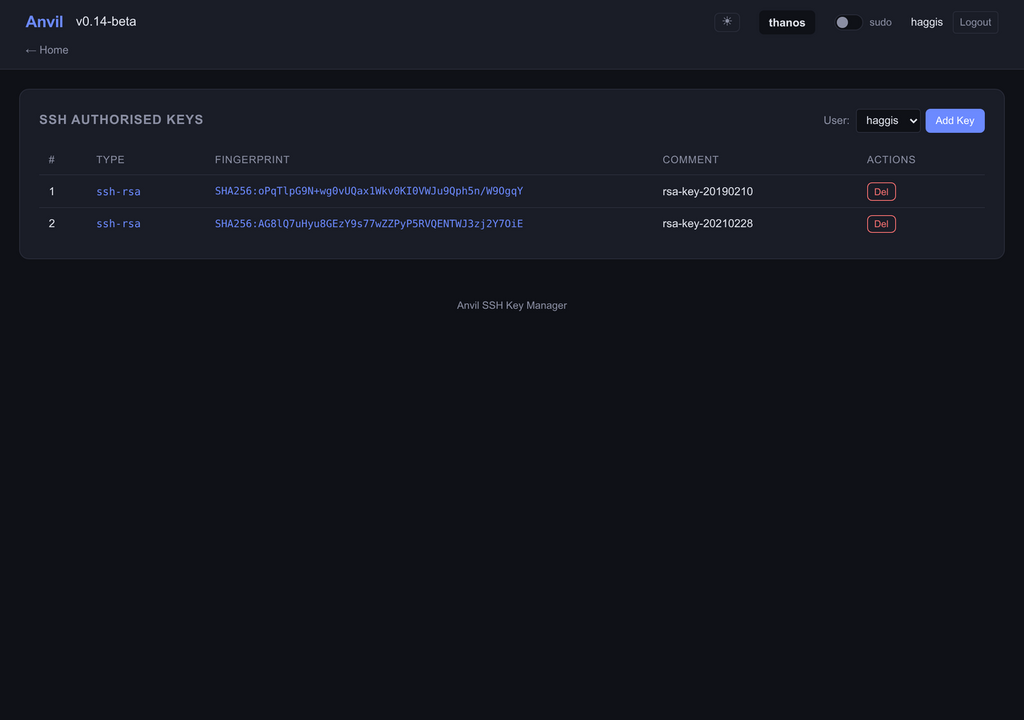Click ssh-rsa type in row 1
Viewport: 1024px width, 720px height.
pyautogui.click(x=118, y=191)
